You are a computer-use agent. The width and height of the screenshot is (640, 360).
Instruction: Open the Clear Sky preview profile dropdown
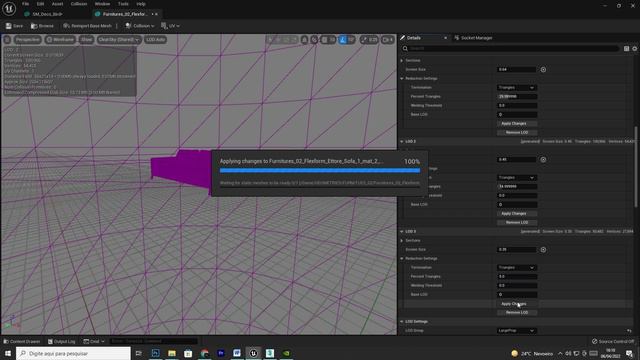click(119, 40)
